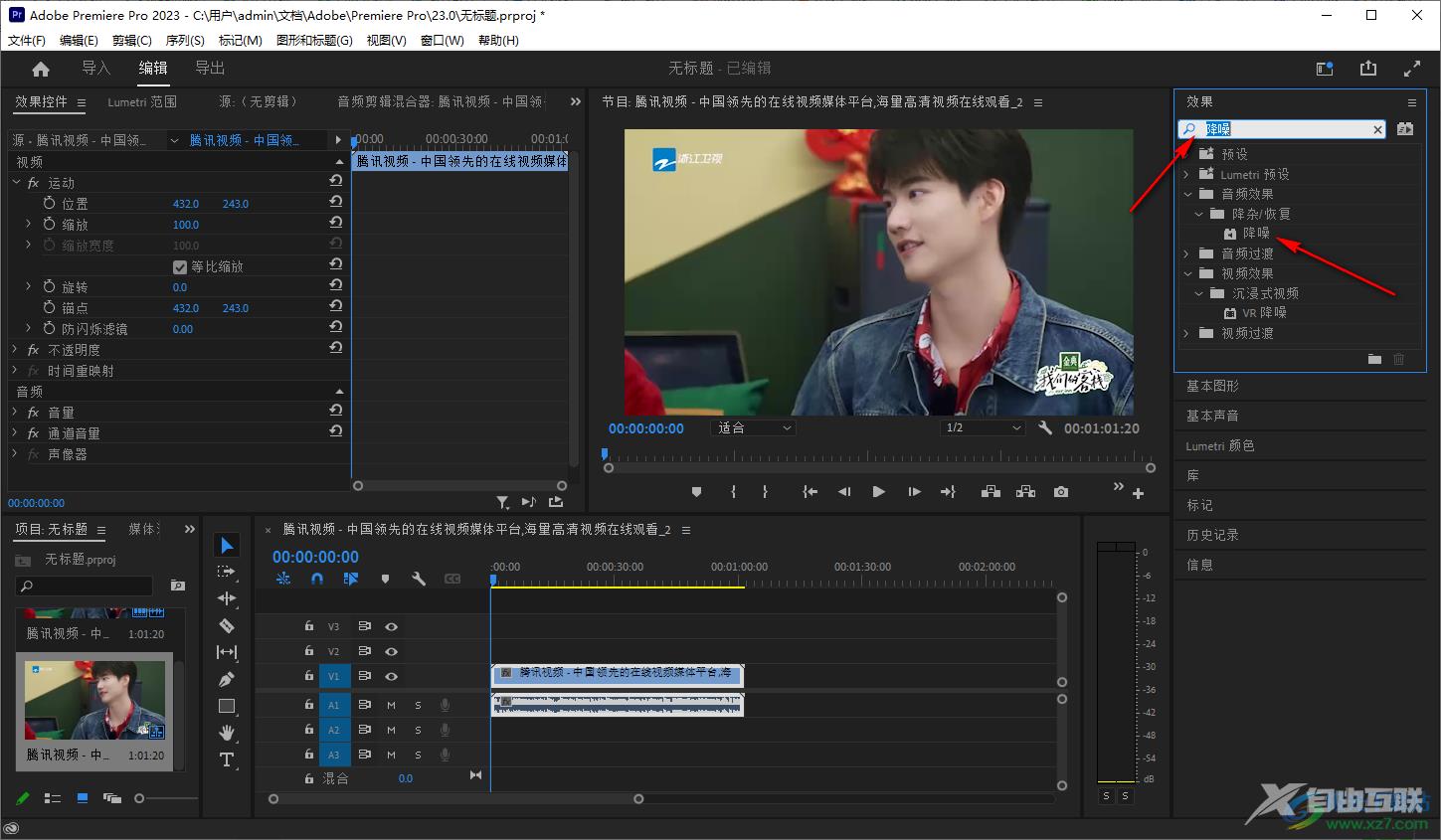Open the 1/2 playback resolution dropdown
This screenshot has width=1441, height=840.
[x=983, y=428]
